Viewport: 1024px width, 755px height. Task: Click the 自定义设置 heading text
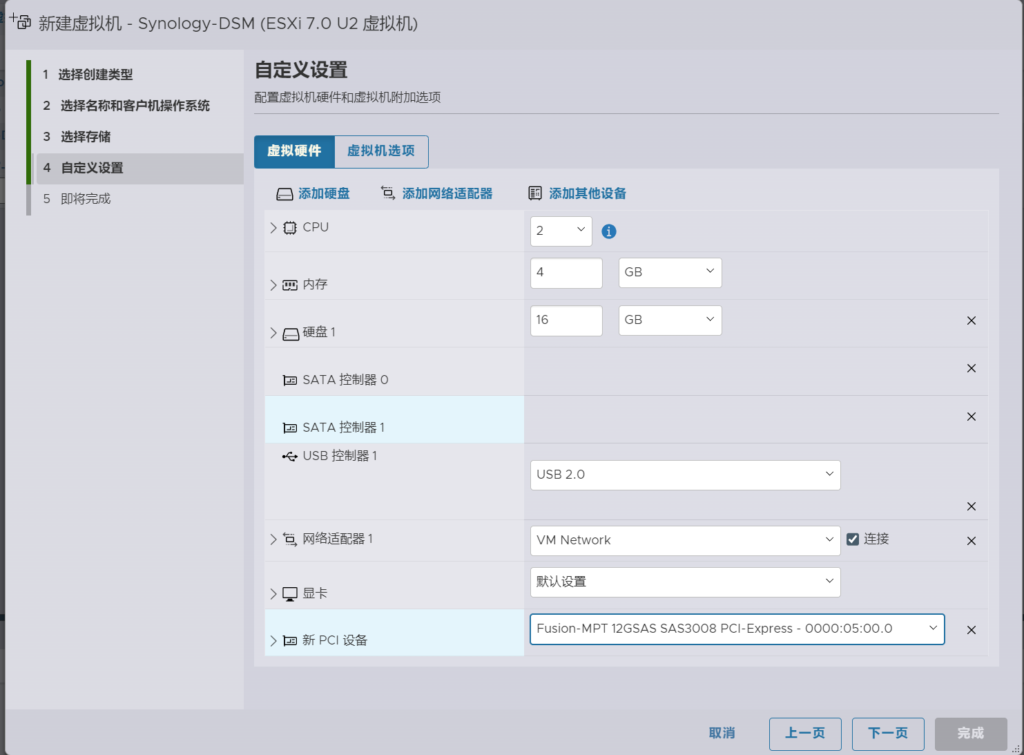301,70
